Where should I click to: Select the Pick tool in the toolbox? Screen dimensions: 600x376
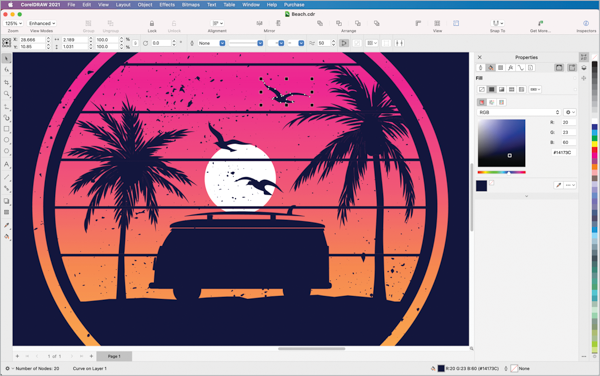tap(6, 59)
